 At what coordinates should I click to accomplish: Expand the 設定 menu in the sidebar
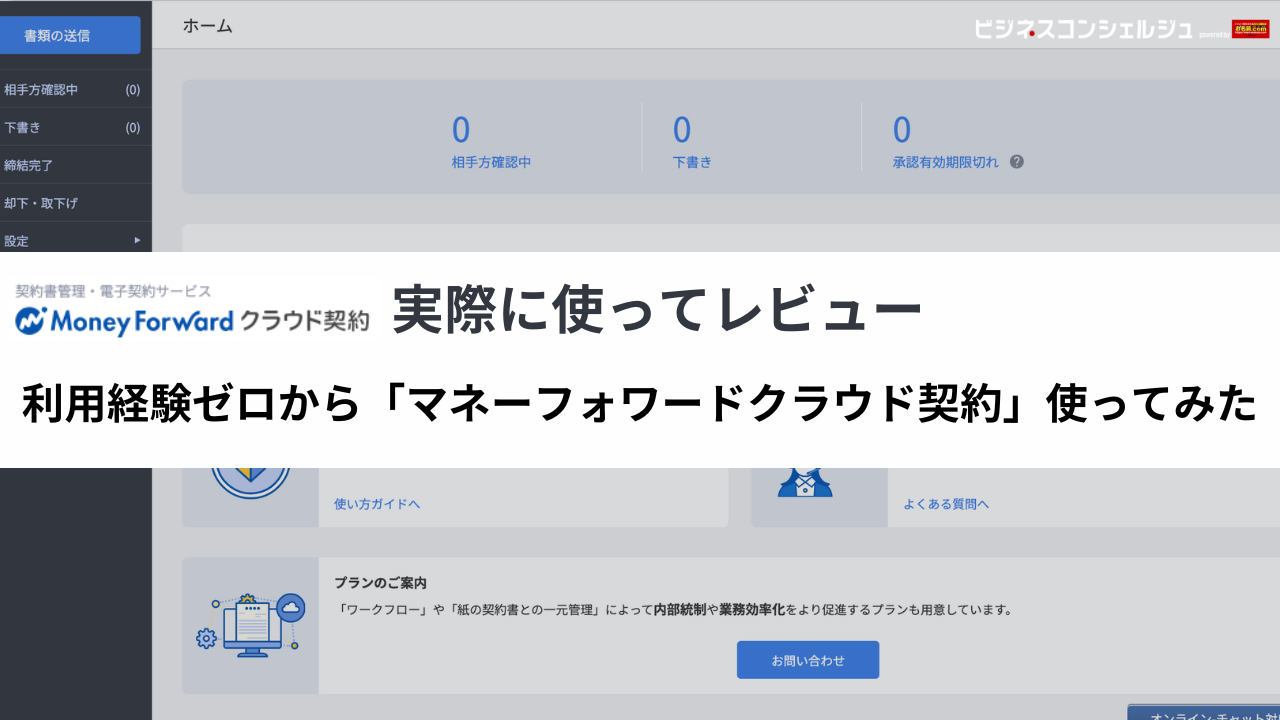pos(70,240)
